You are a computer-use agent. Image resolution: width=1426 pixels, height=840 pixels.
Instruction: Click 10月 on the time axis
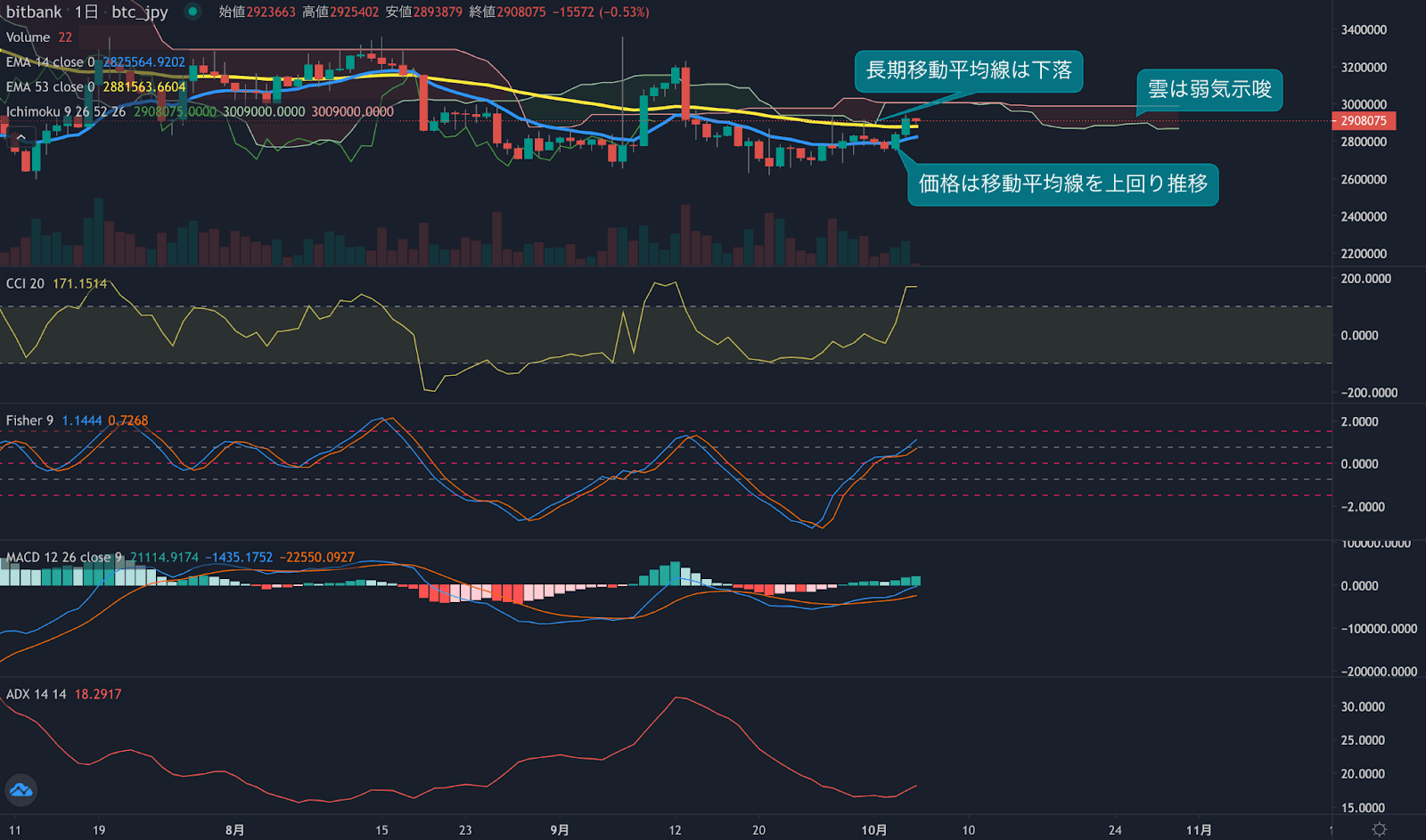(874, 828)
